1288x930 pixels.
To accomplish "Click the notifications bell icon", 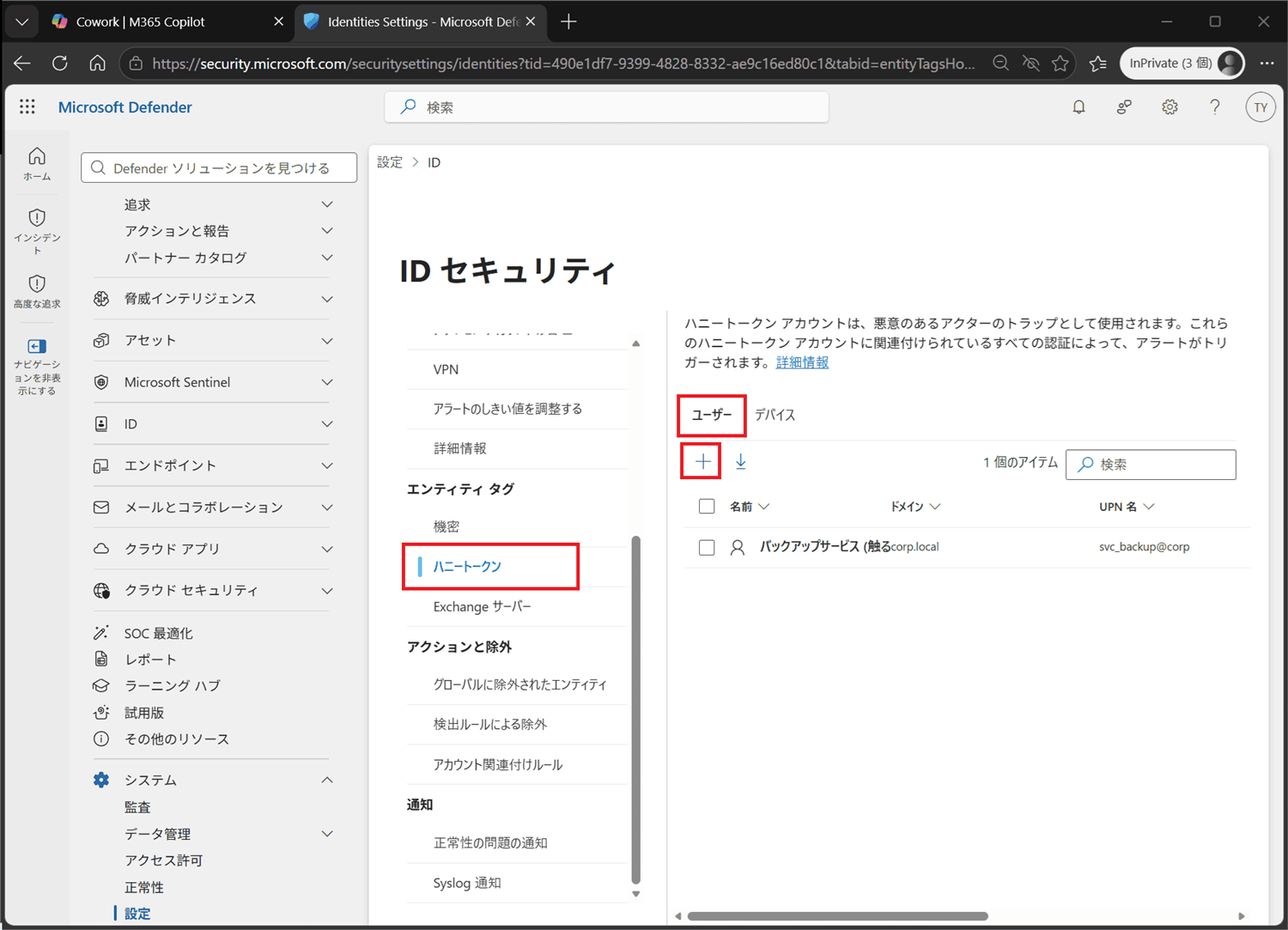I will (x=1078, y=107).
